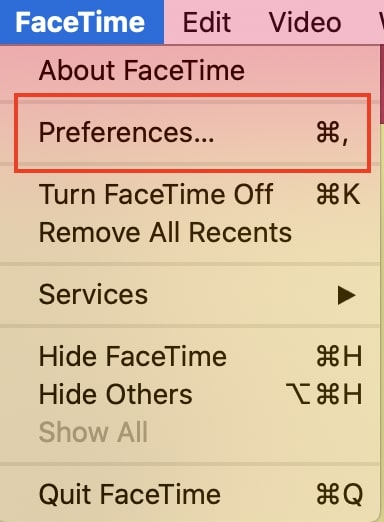Click the ⌘, shortcut symbol beside Preferences

click(x=332, y=132)
